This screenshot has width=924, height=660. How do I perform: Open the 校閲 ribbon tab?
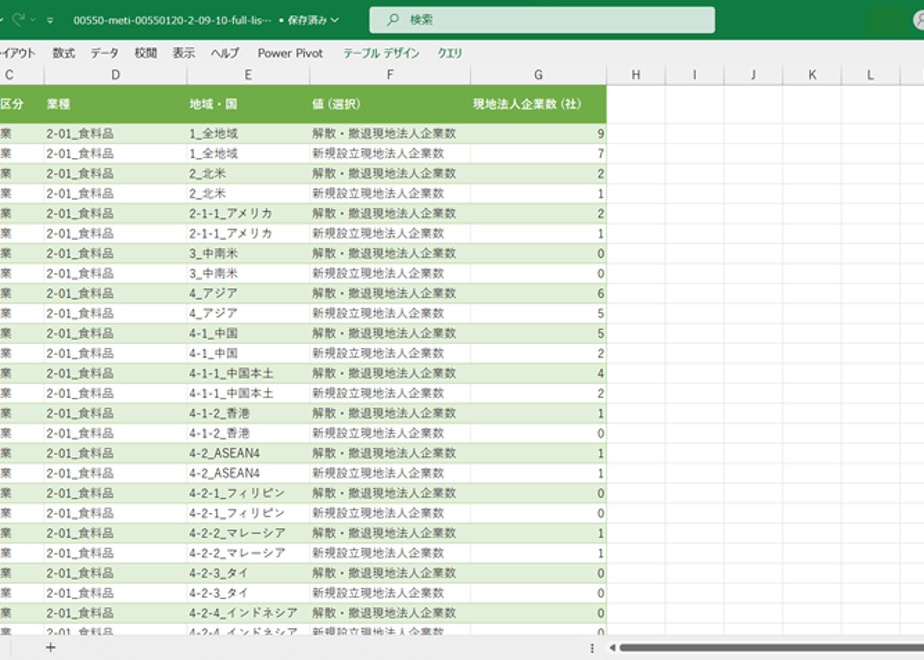point(145,53)
